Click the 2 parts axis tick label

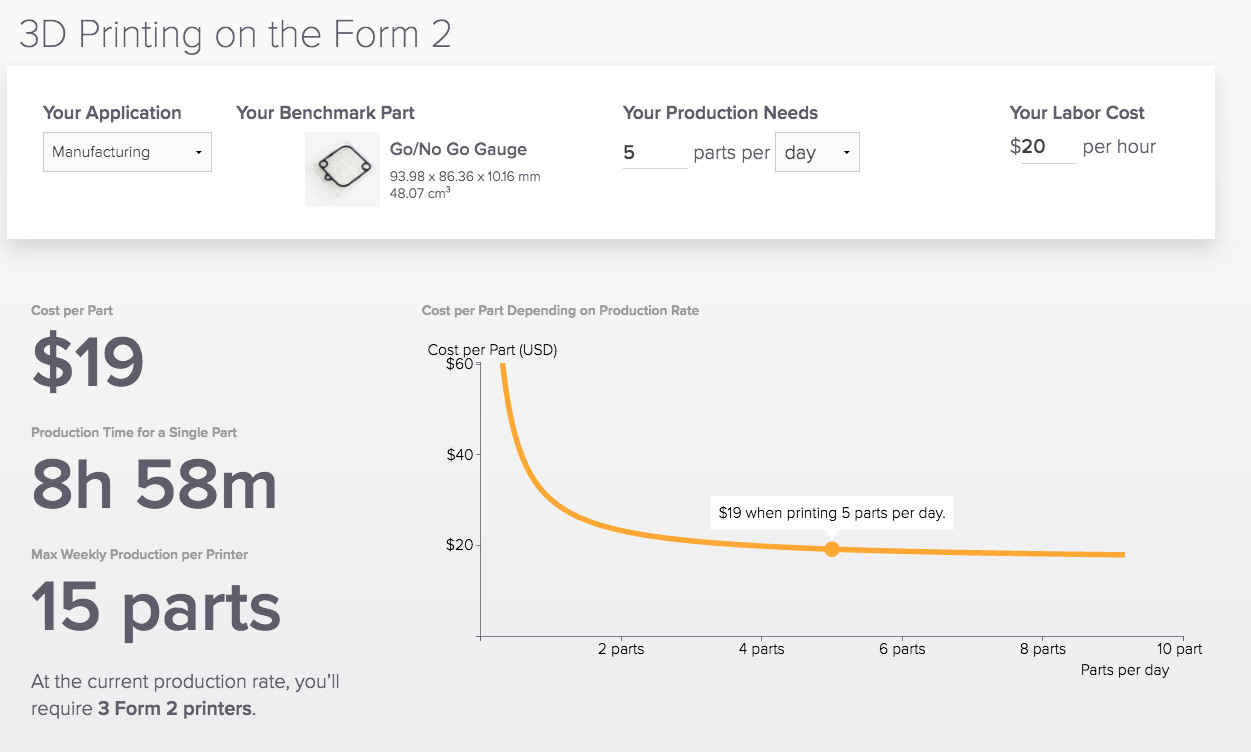(621, 648)
